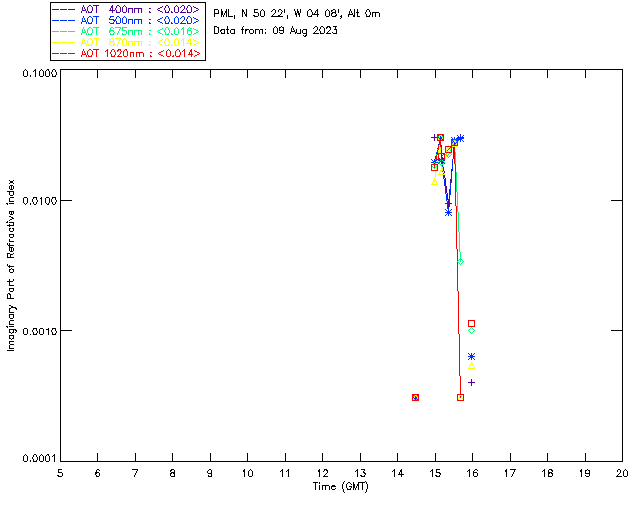Click the PML station location text

[x=297, y=13]
